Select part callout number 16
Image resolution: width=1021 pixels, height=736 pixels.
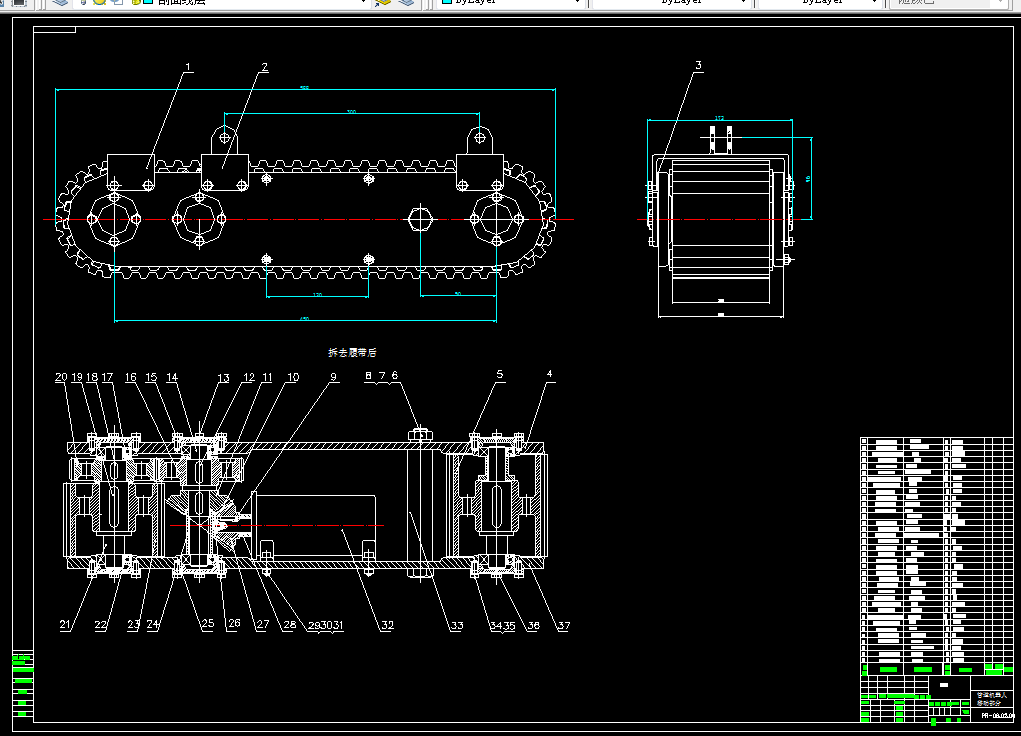131,377
